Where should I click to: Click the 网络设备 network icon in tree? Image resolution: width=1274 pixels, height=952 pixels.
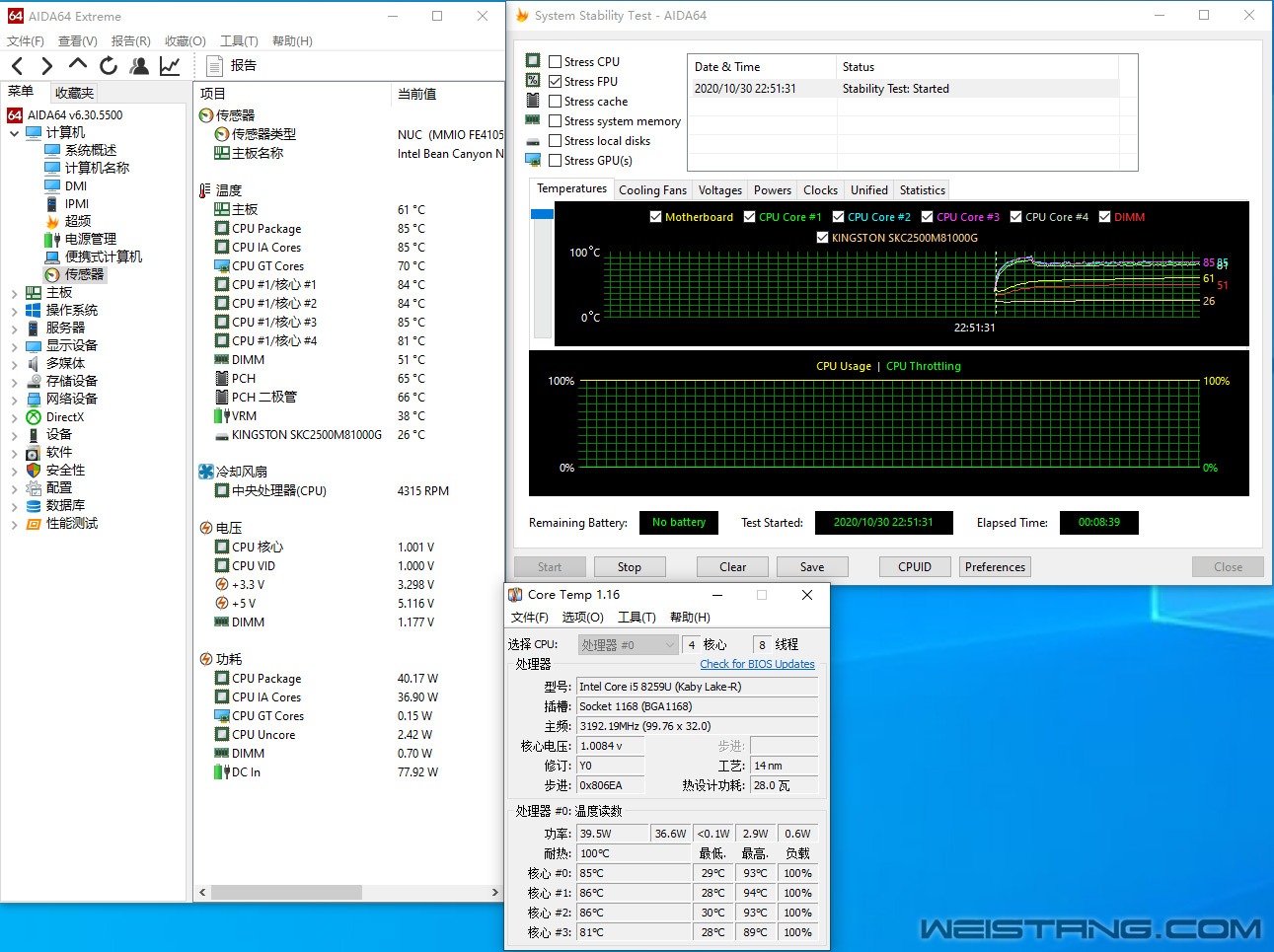click(x=34, y=400)
